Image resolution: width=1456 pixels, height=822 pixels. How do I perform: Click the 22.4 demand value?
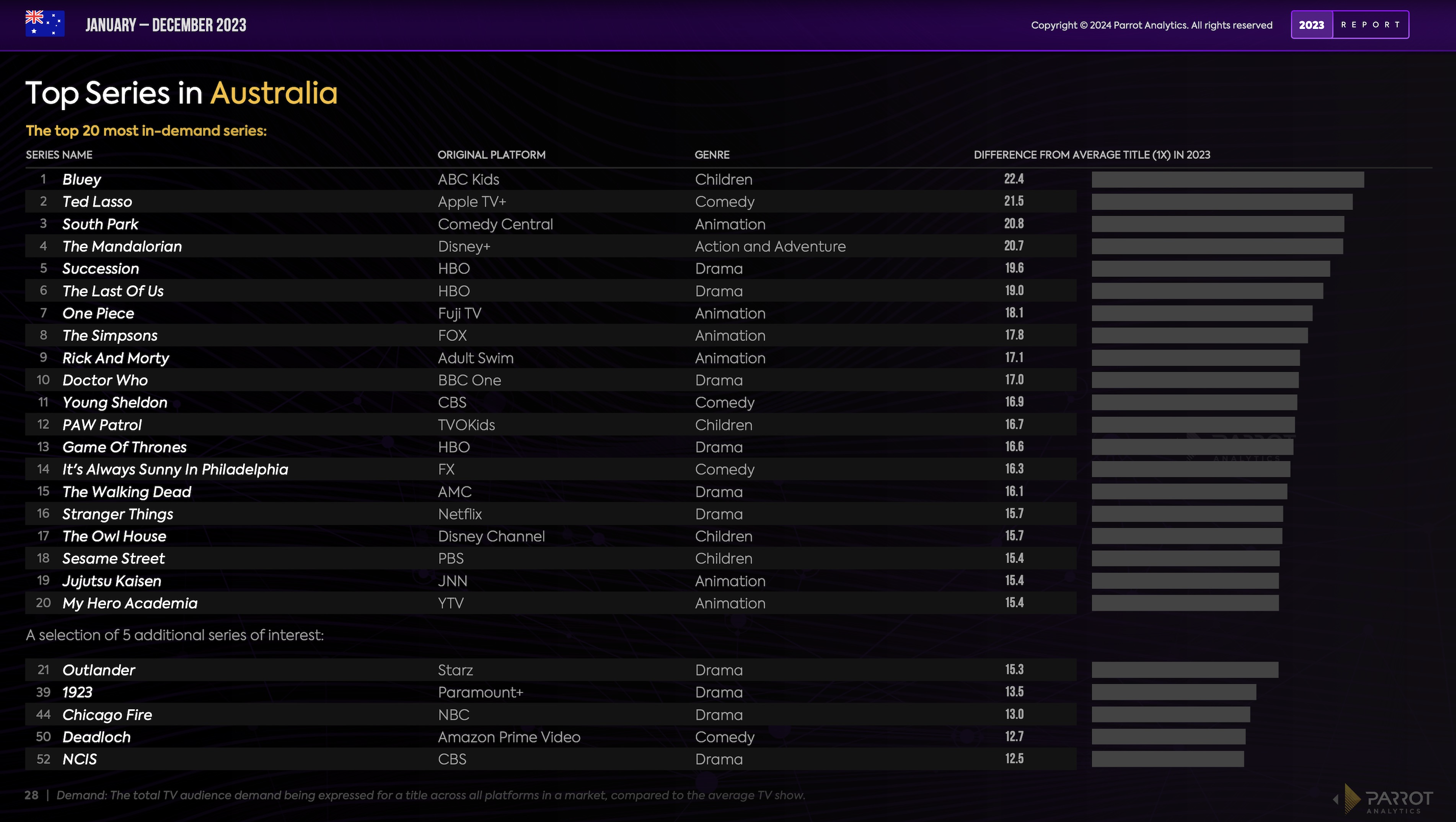click(x=1014, y=179)
